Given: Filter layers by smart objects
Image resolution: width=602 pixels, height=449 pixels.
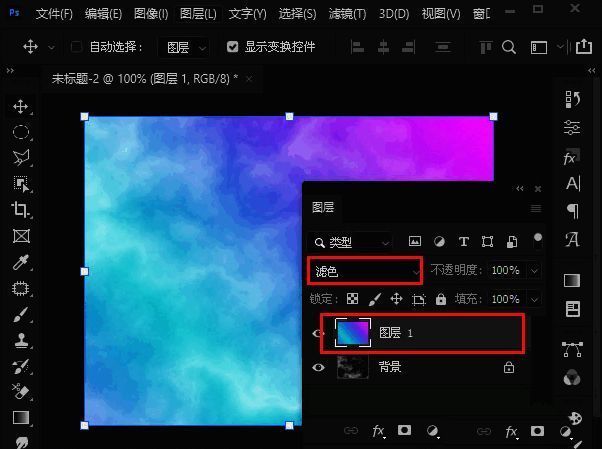Looking at the screenshot, I should click(x=512, y=242).
